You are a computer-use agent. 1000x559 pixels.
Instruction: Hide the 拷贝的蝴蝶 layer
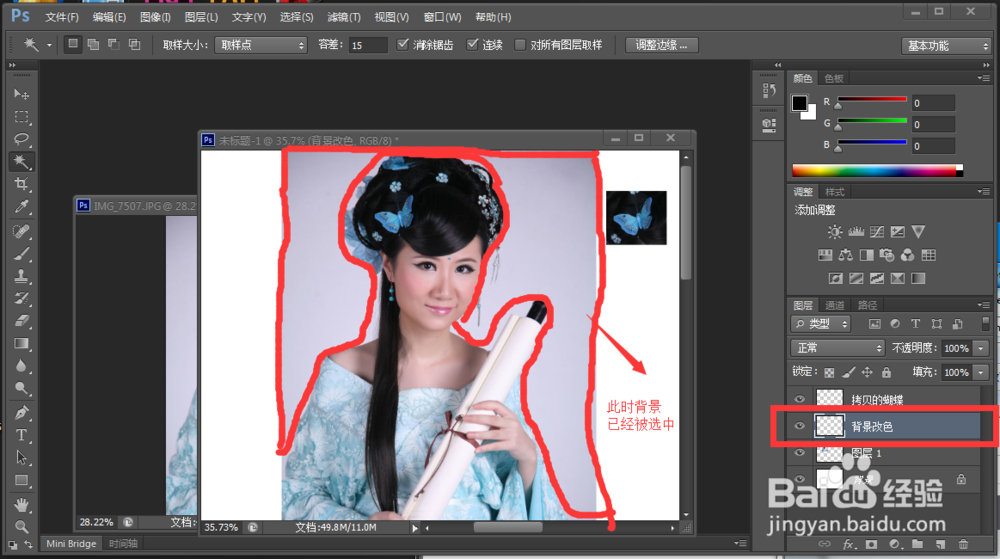799,399
